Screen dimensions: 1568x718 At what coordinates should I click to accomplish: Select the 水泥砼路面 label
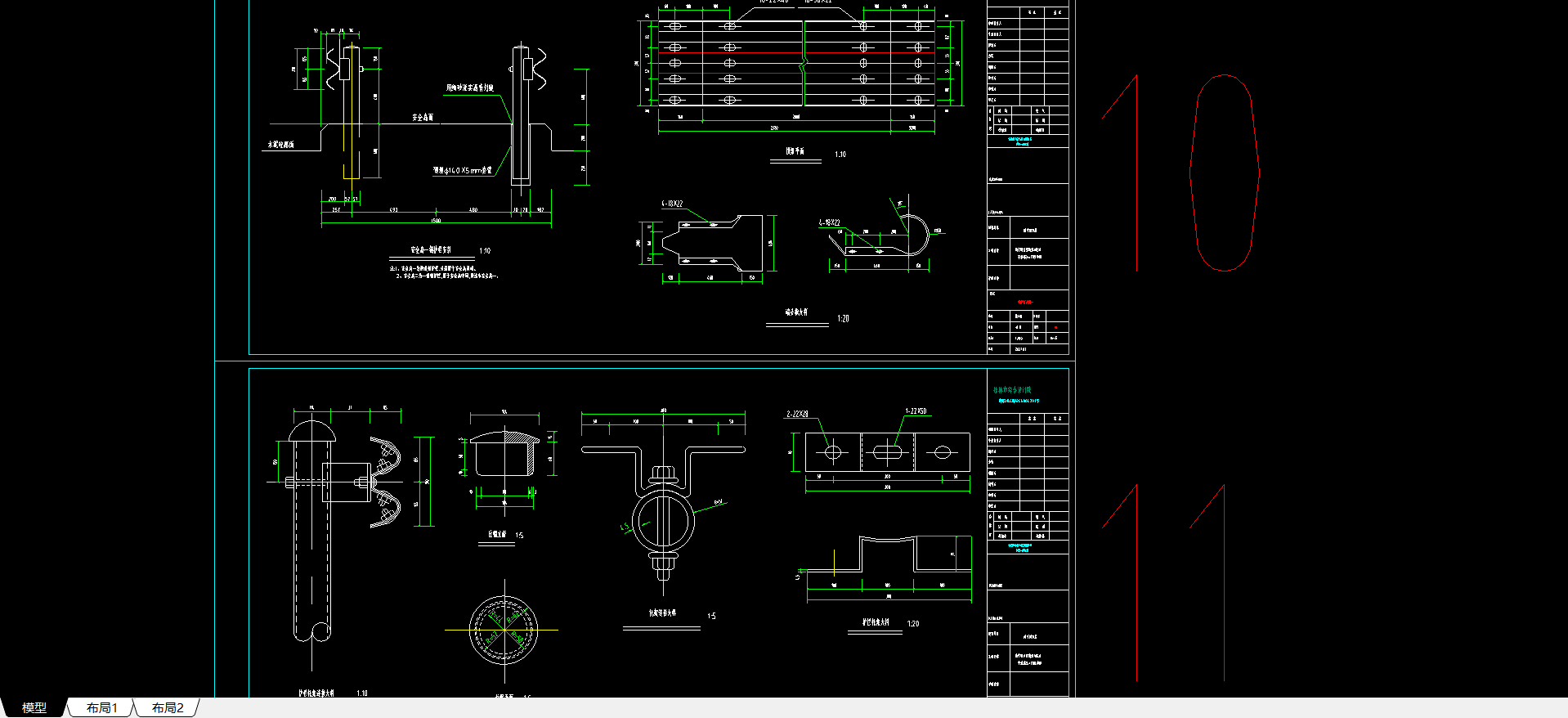click(280, 145)
